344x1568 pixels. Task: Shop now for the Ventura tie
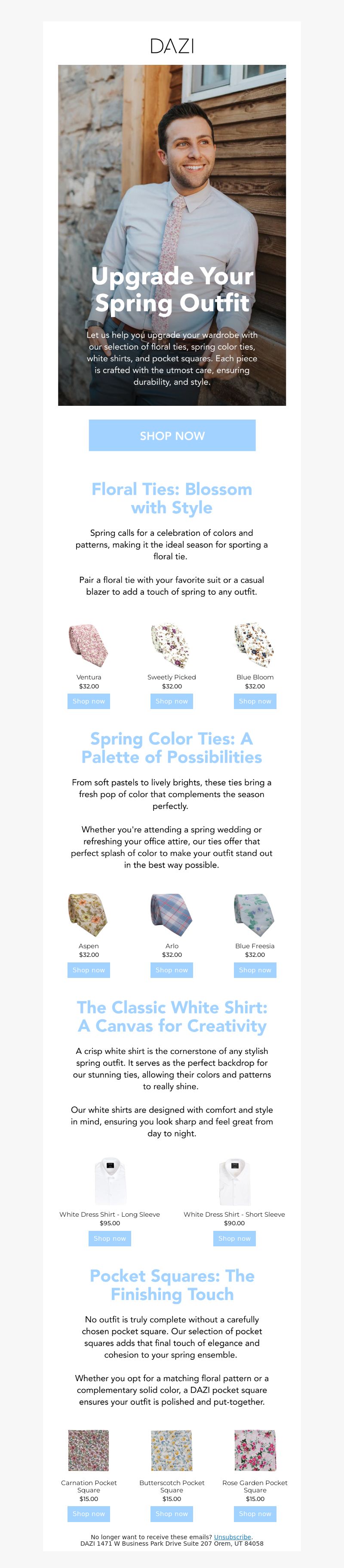click(x=89, y=701)
